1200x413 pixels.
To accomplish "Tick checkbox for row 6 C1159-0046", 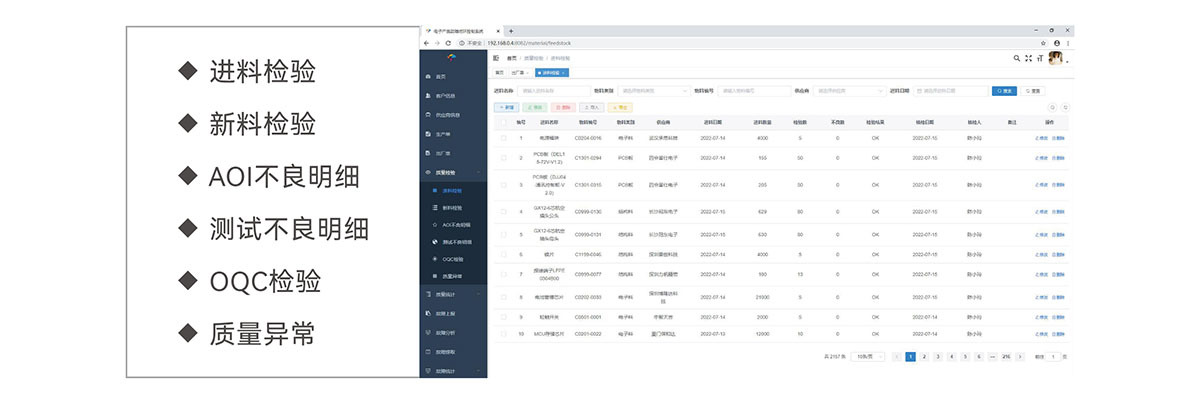I will pyautogui.click(x=504, y=254).
